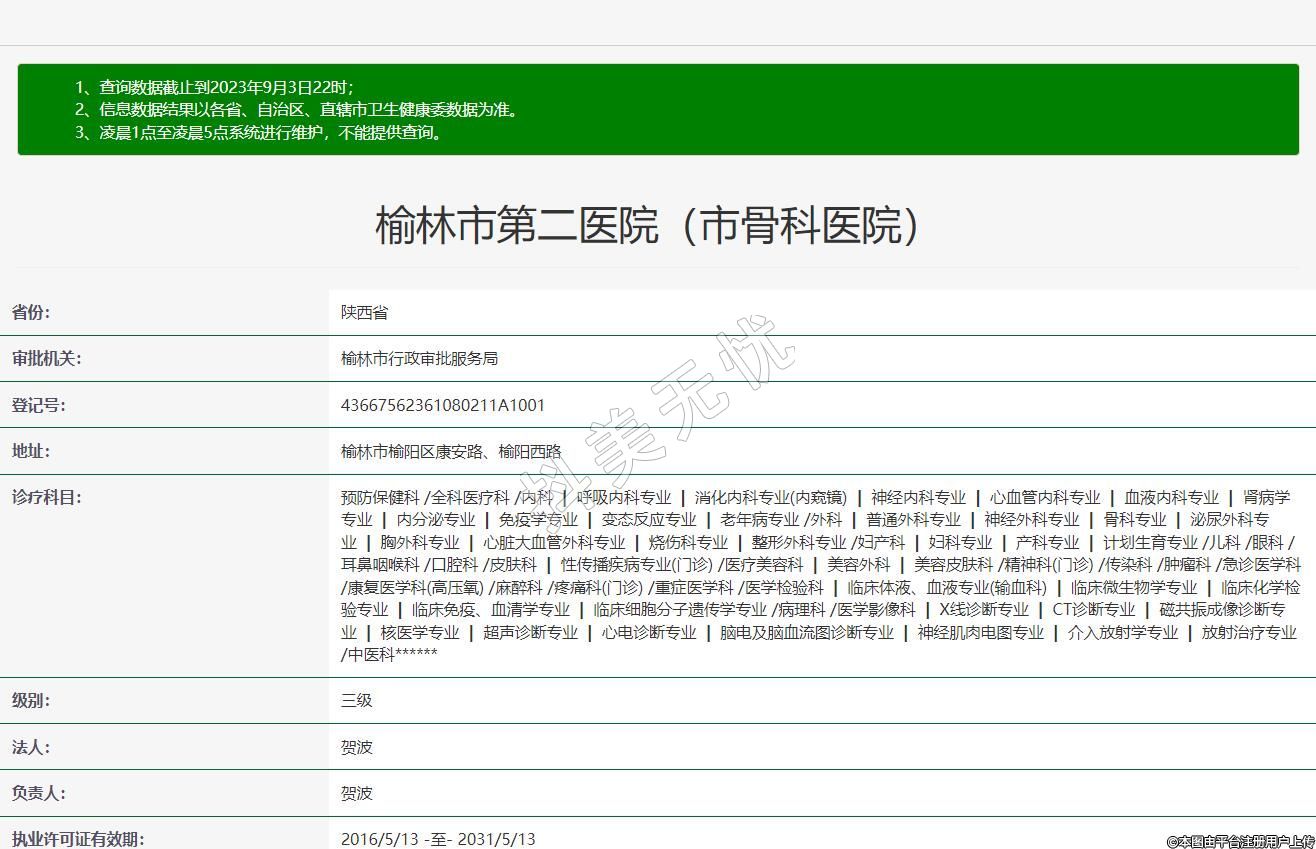Click the 诊疗科目 row label
The width and height of the screenshot is (1316, 849).
click(46, 497)
